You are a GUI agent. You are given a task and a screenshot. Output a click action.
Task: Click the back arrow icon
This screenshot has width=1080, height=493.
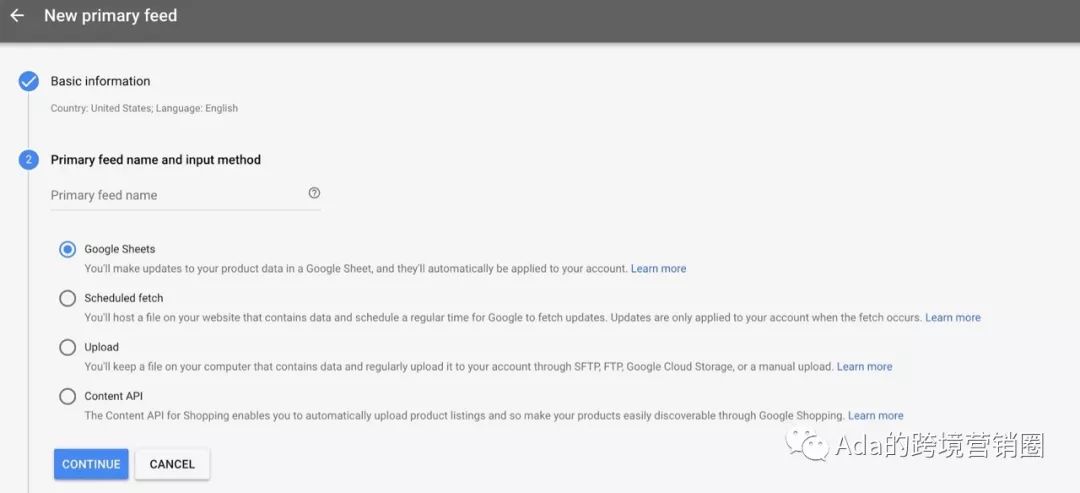click(x=17, y=16)
